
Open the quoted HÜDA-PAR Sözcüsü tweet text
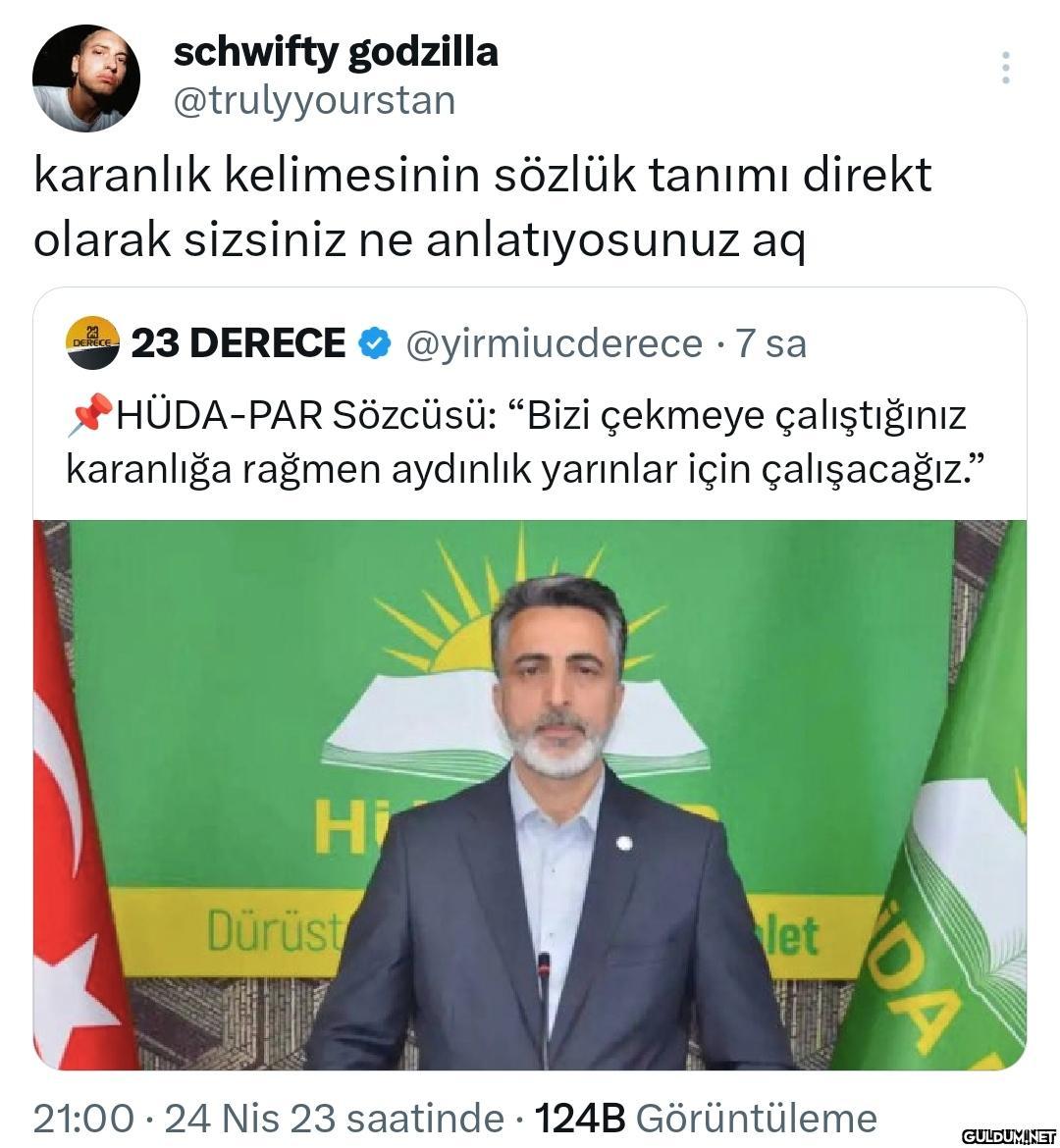click(524, 443)
